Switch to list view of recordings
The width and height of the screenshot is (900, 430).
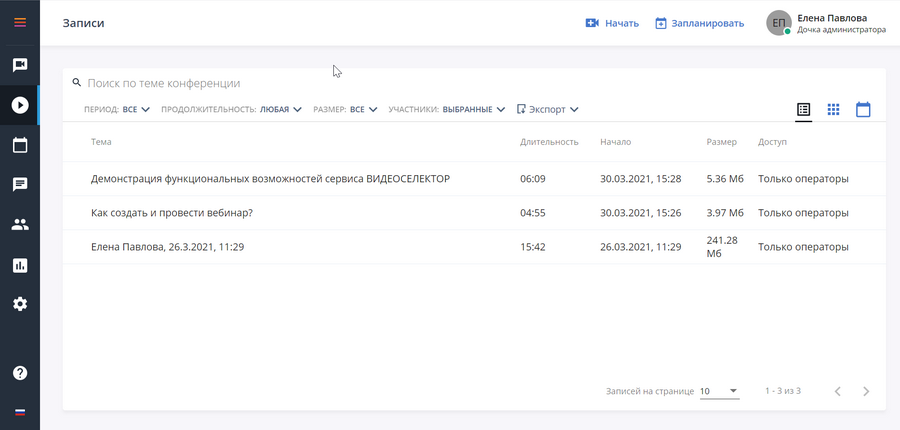click(804, 109)
